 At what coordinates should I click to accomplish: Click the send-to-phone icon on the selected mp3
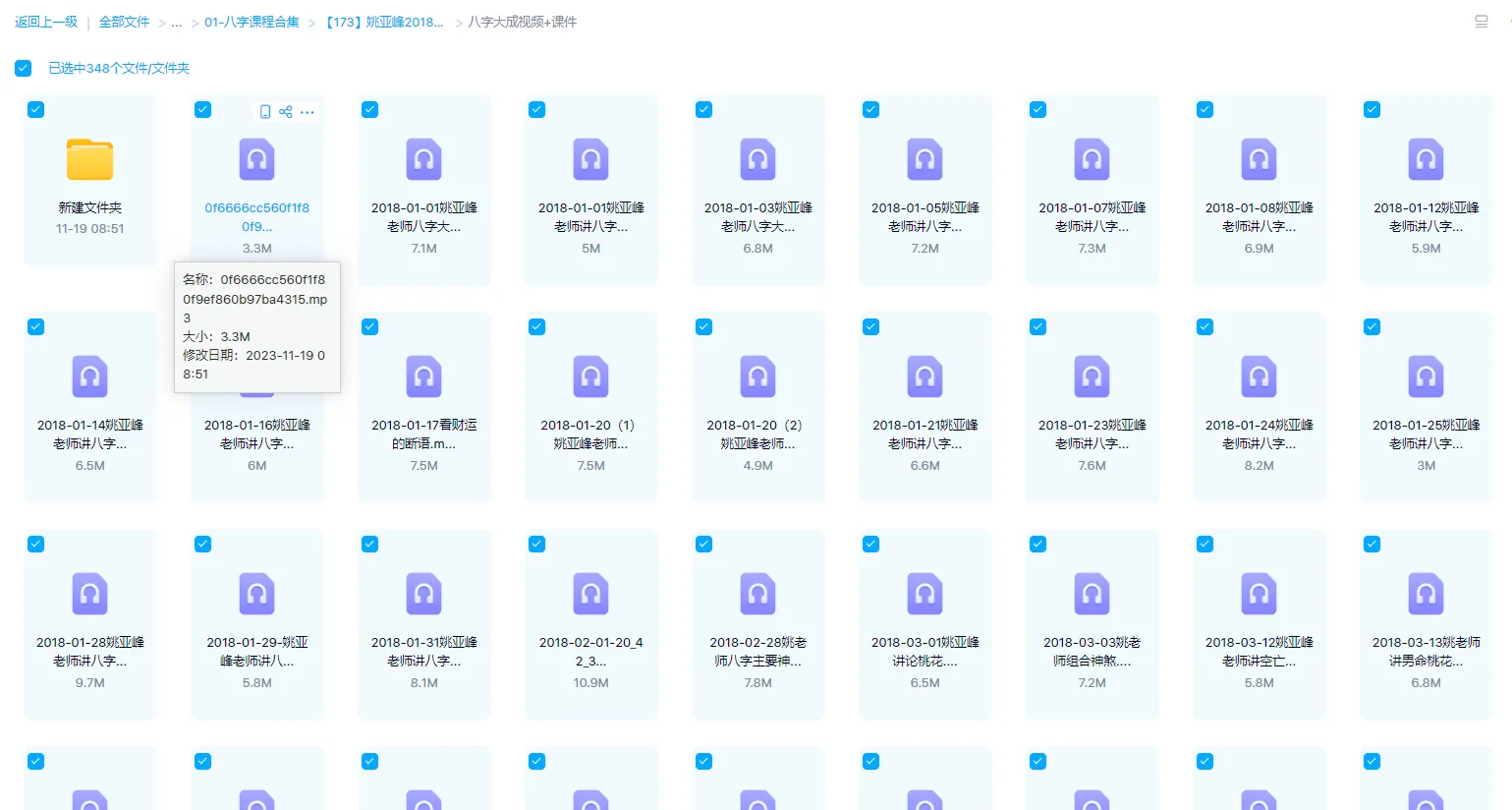tap(264, 111)
